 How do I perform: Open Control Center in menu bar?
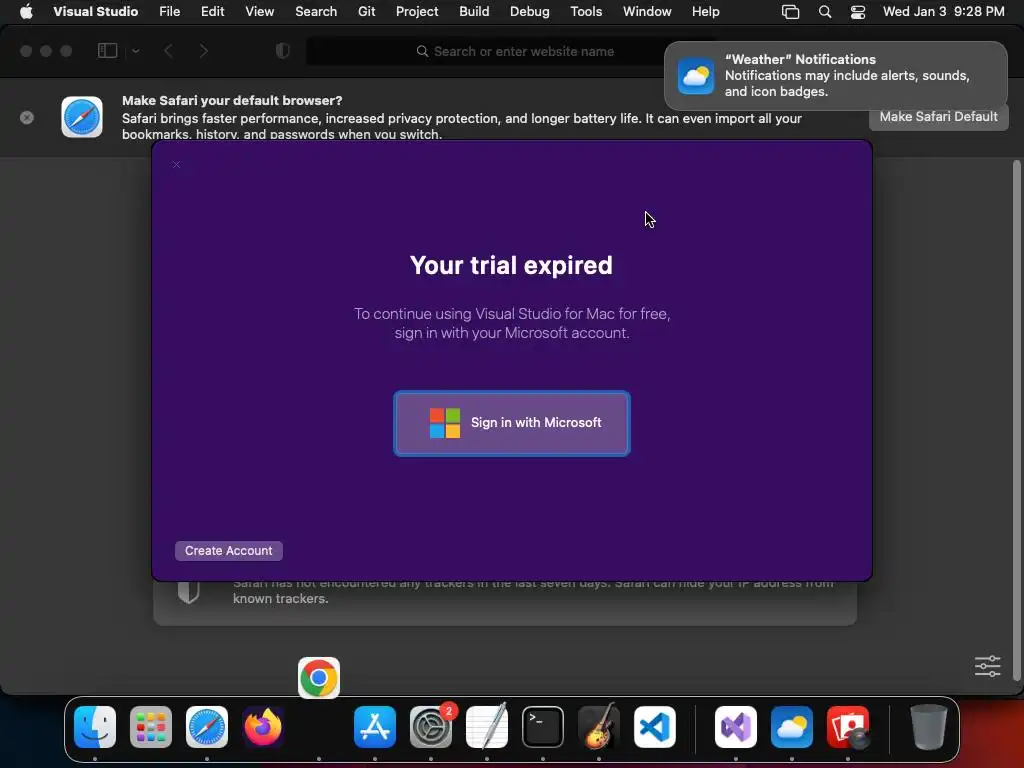point(857,12)
